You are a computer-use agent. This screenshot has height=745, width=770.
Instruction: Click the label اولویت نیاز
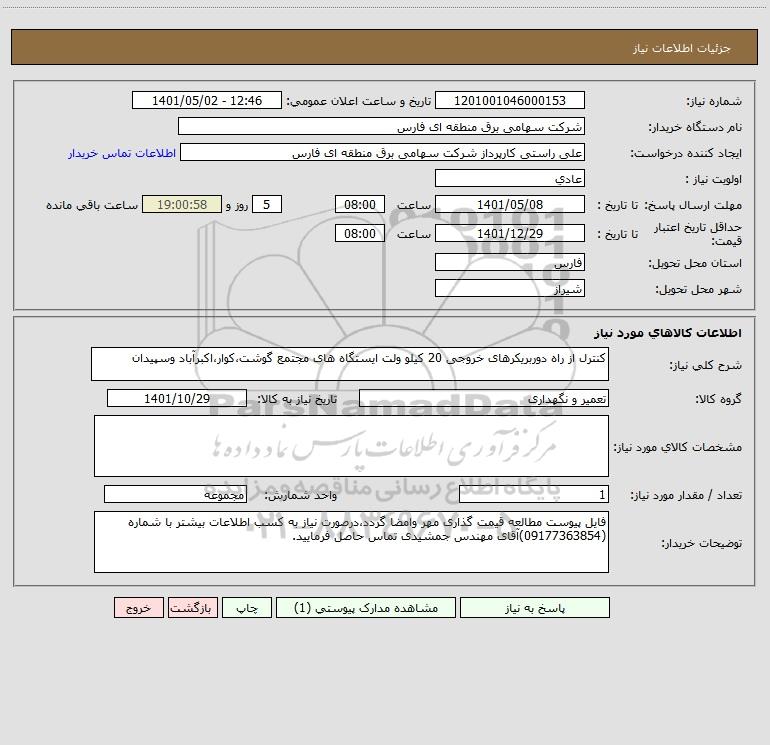714,180
